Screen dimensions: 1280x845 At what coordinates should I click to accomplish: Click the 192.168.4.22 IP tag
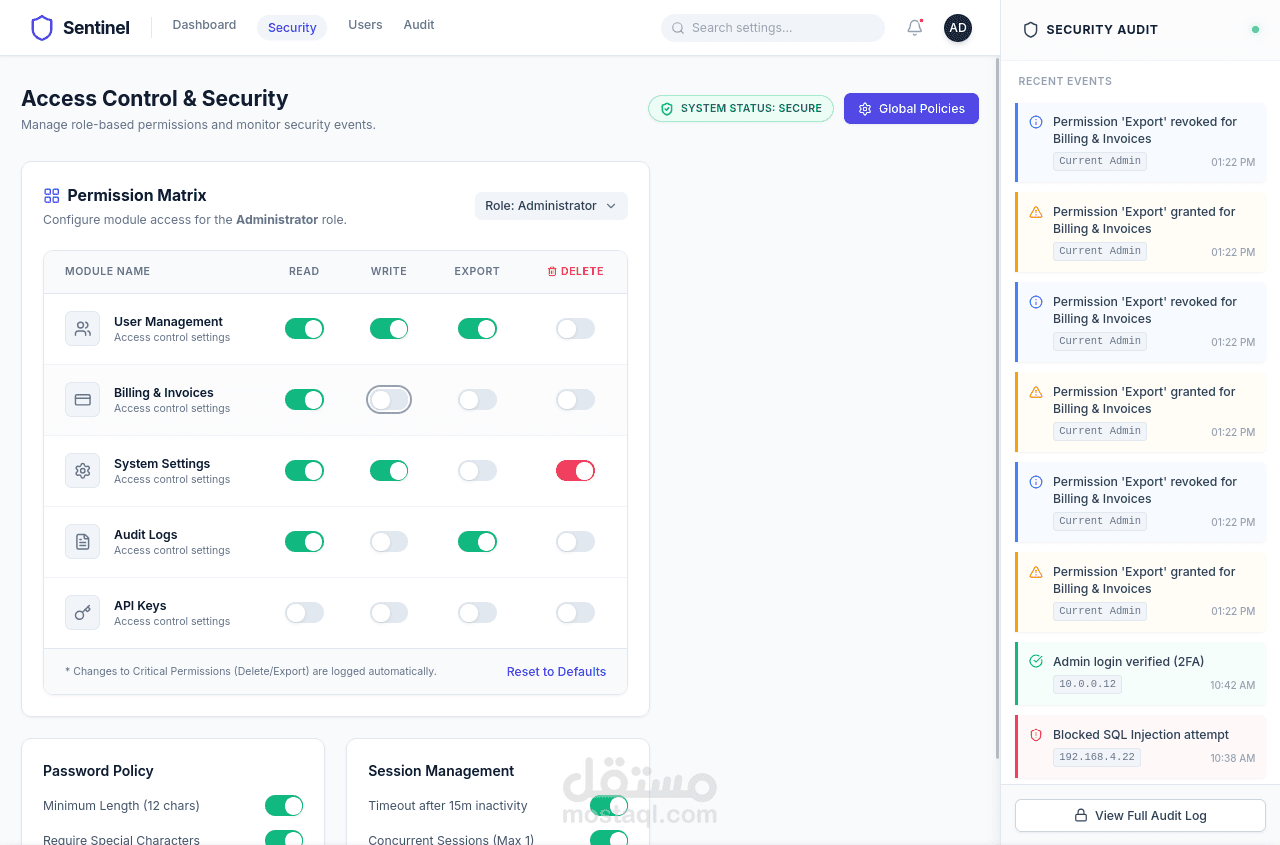pos(1097,757)
